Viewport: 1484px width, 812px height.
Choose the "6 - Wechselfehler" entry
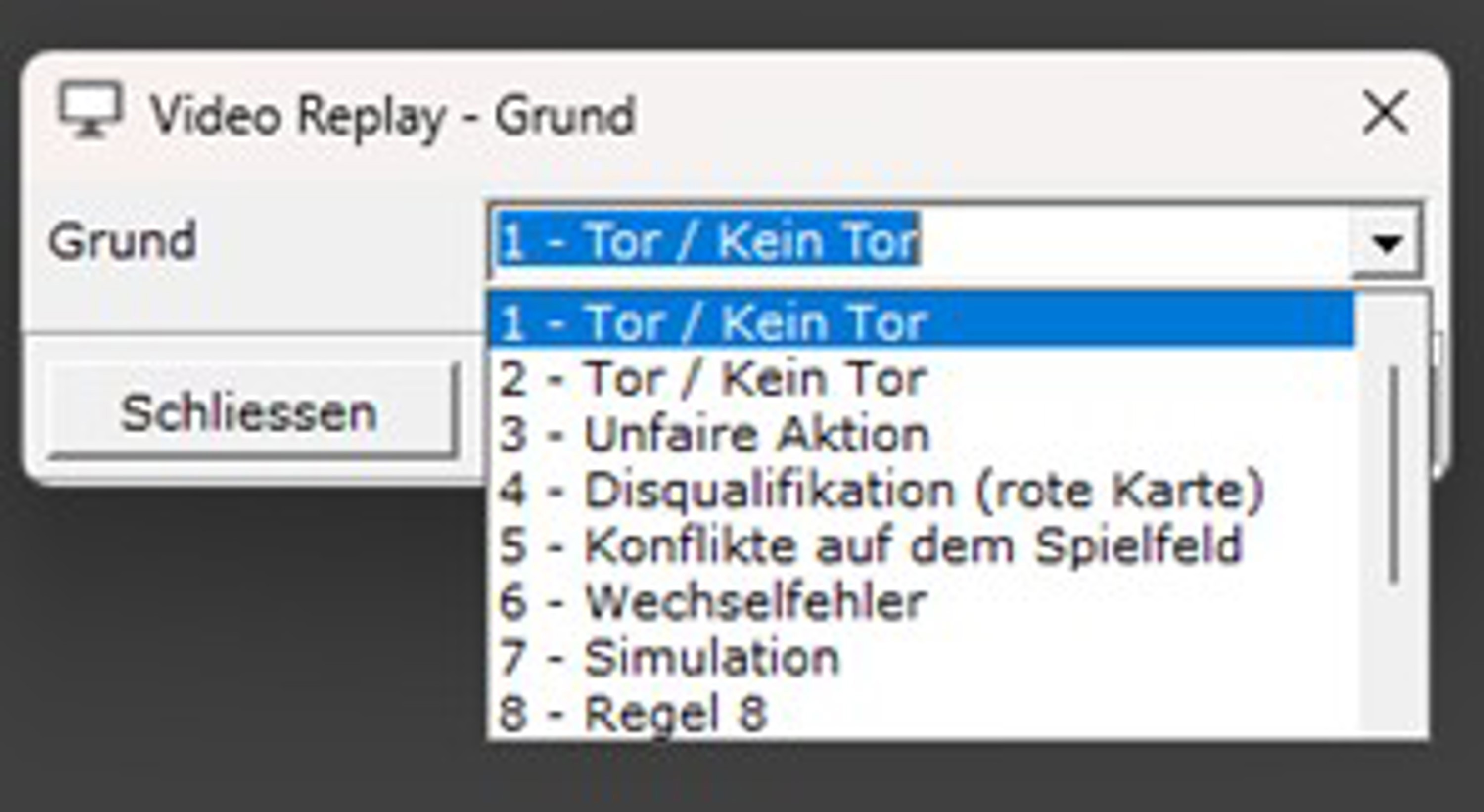(x=713, y=602)
